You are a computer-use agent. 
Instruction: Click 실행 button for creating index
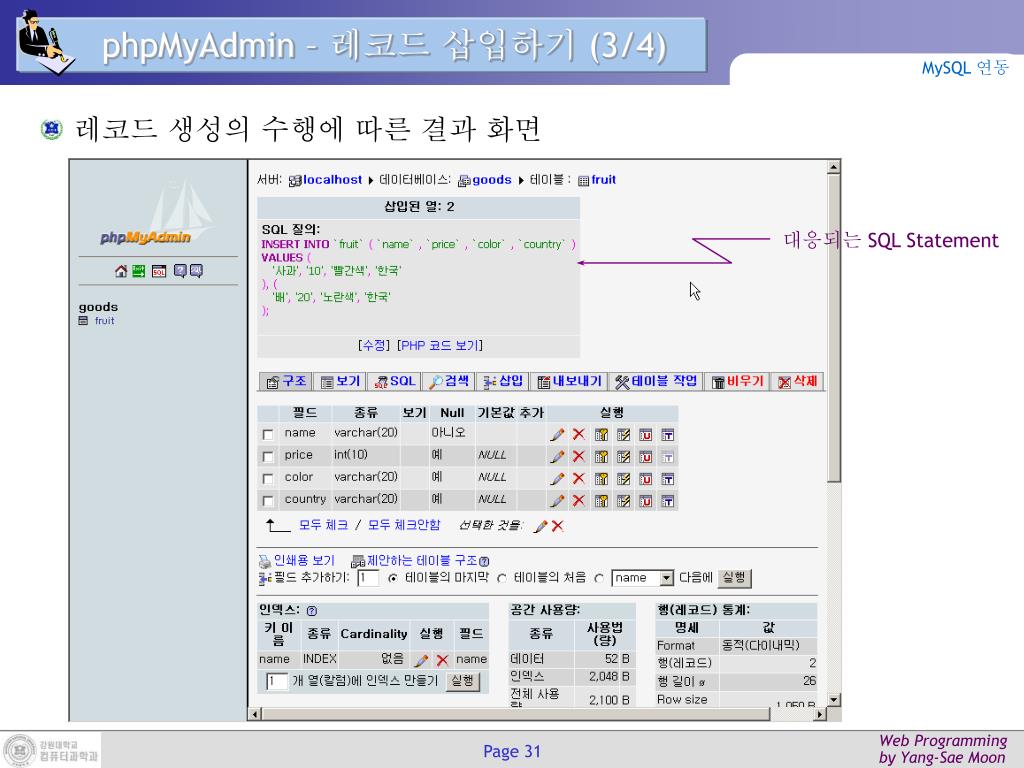pos(463,681)
